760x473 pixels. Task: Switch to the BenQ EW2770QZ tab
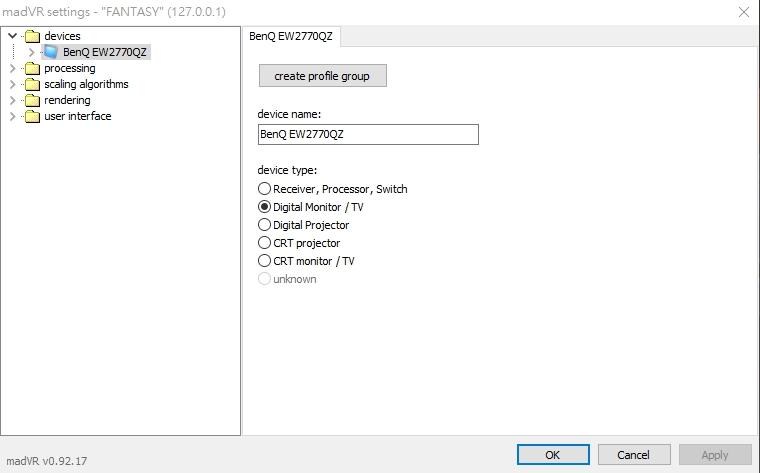(x=291, y=36)
